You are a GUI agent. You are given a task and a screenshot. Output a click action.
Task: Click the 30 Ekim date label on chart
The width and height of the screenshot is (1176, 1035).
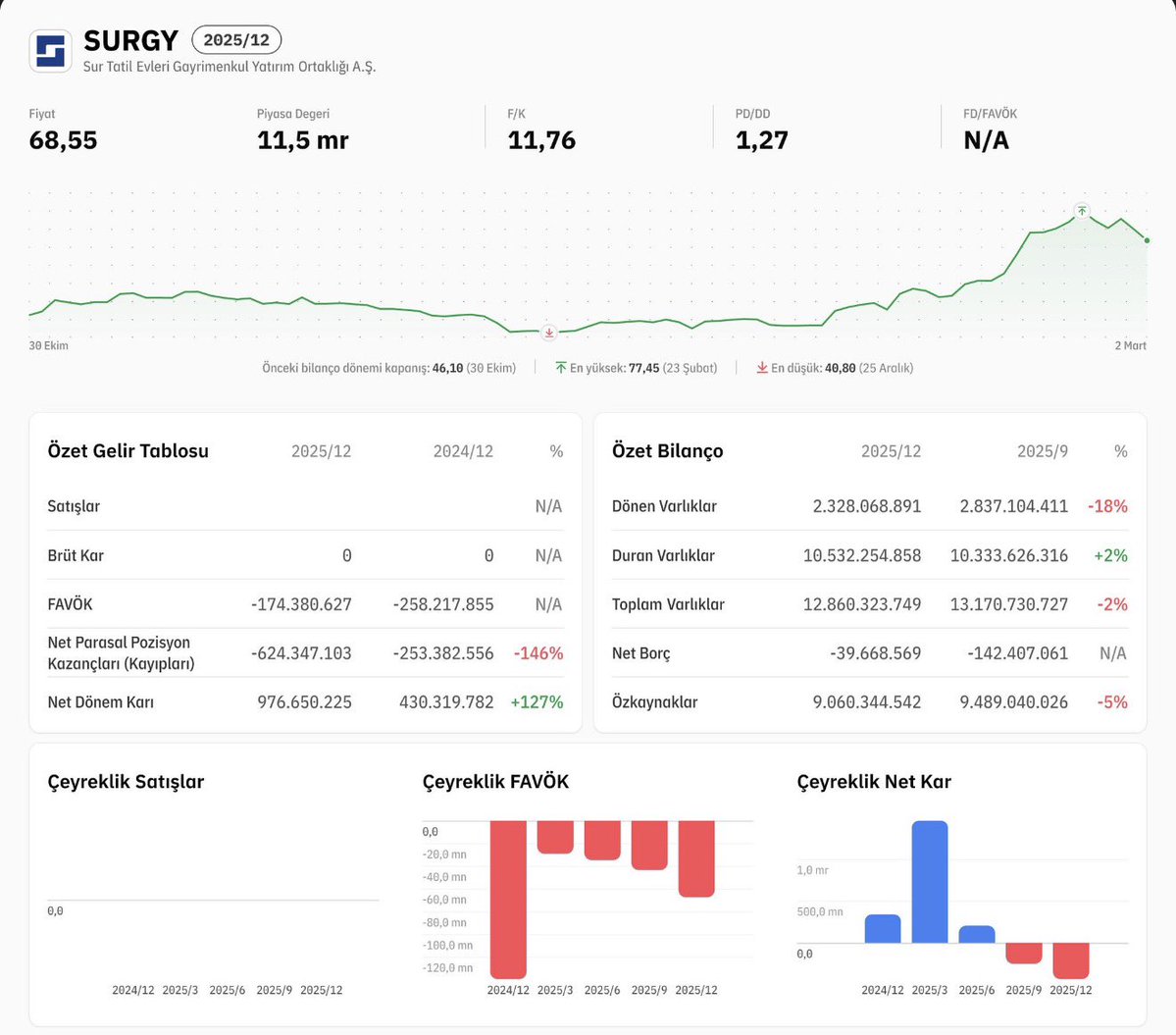tap(48, 345)
